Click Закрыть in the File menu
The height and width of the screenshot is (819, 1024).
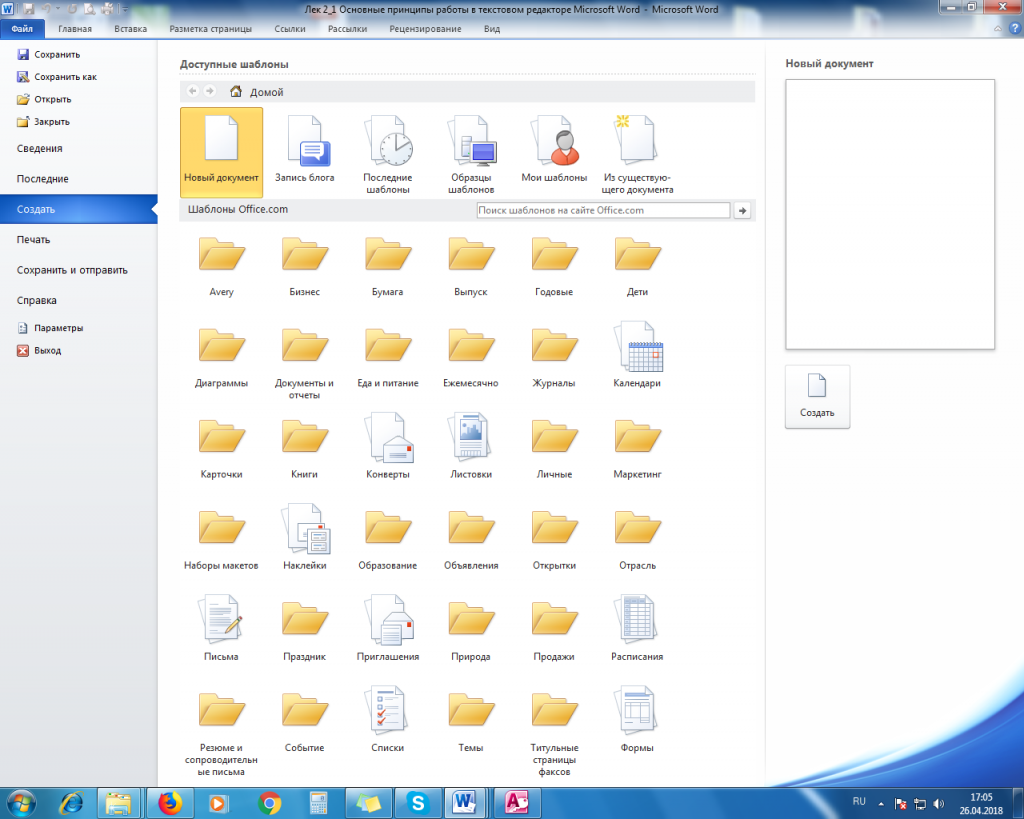tap(44, 121)
